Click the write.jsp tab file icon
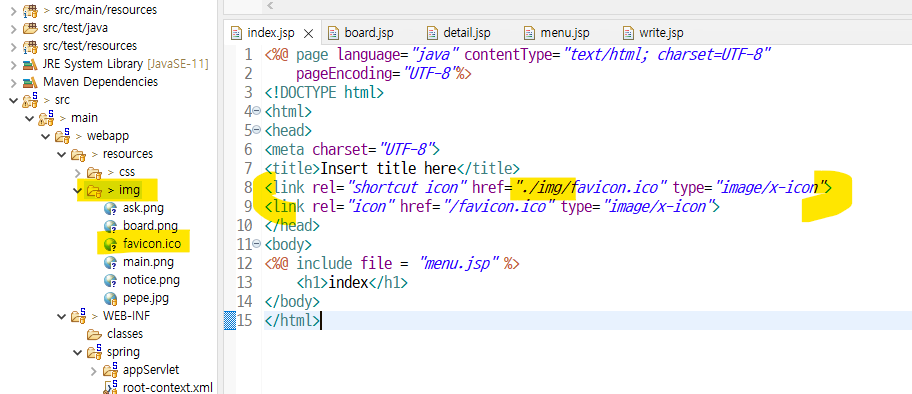912x394 pixels. pos(628,33)
